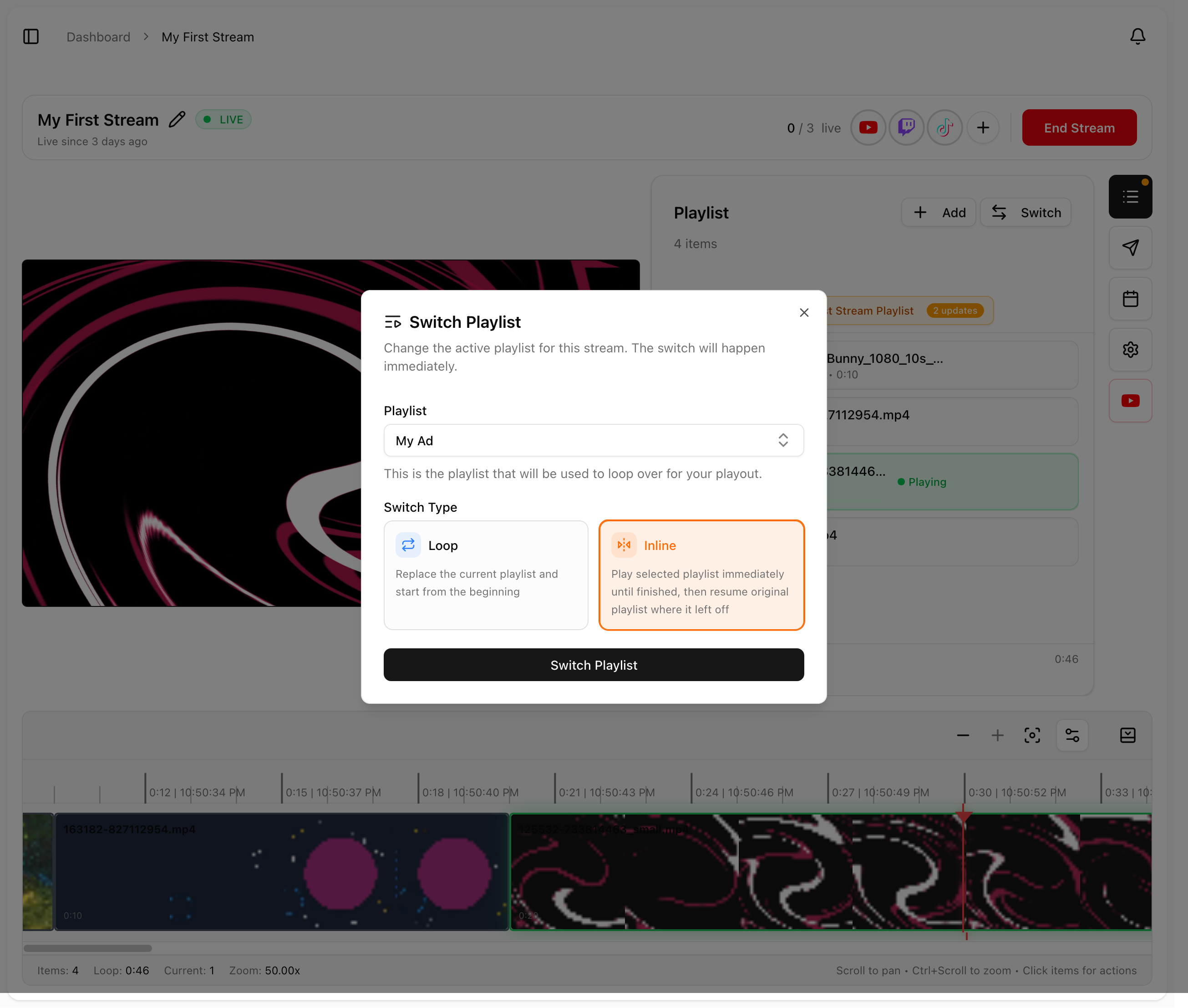Toggle the sidebar panel icon
Viewport: 1188px width, 1008px height.
click(x=31, y=36)
